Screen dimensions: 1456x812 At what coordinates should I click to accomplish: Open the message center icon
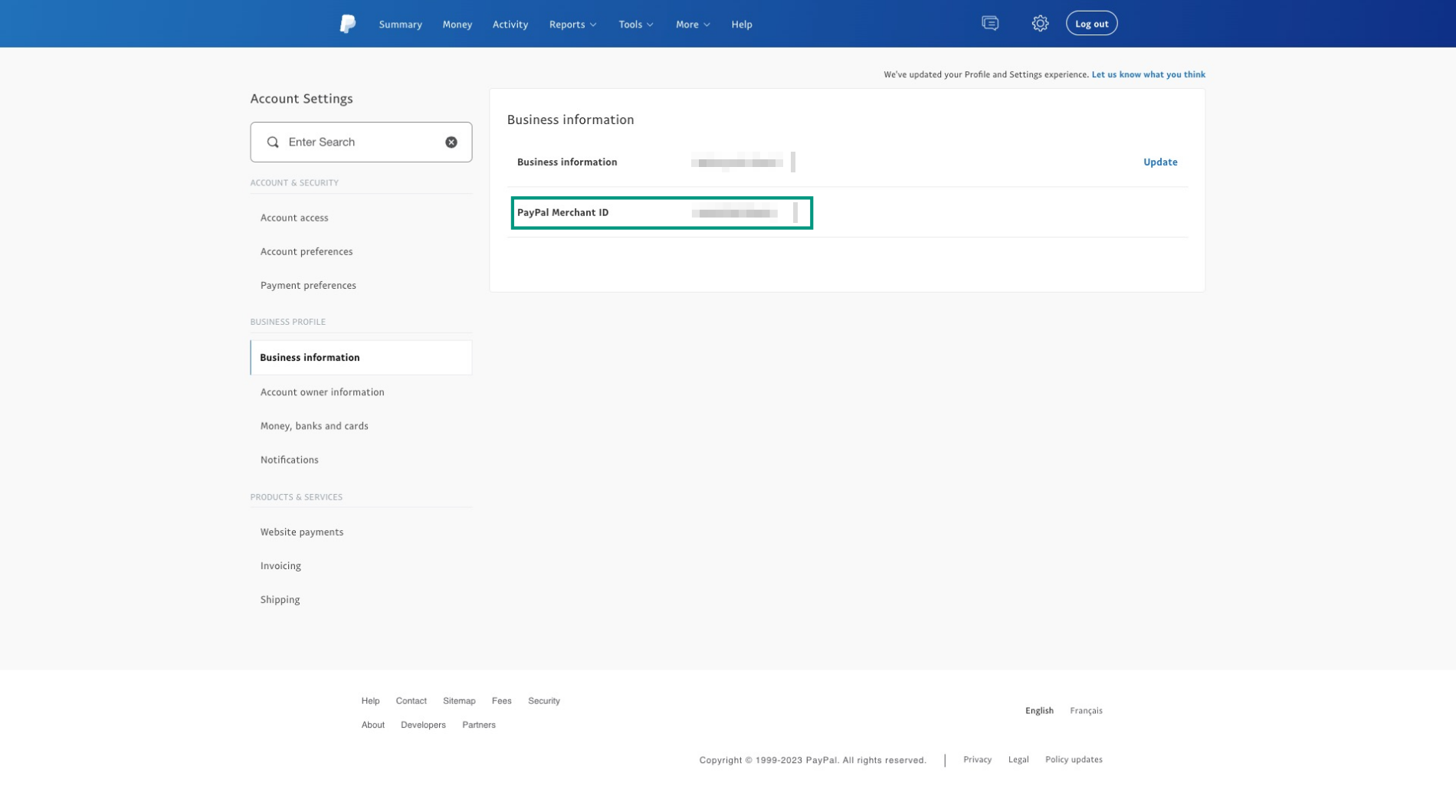(990, 24)
